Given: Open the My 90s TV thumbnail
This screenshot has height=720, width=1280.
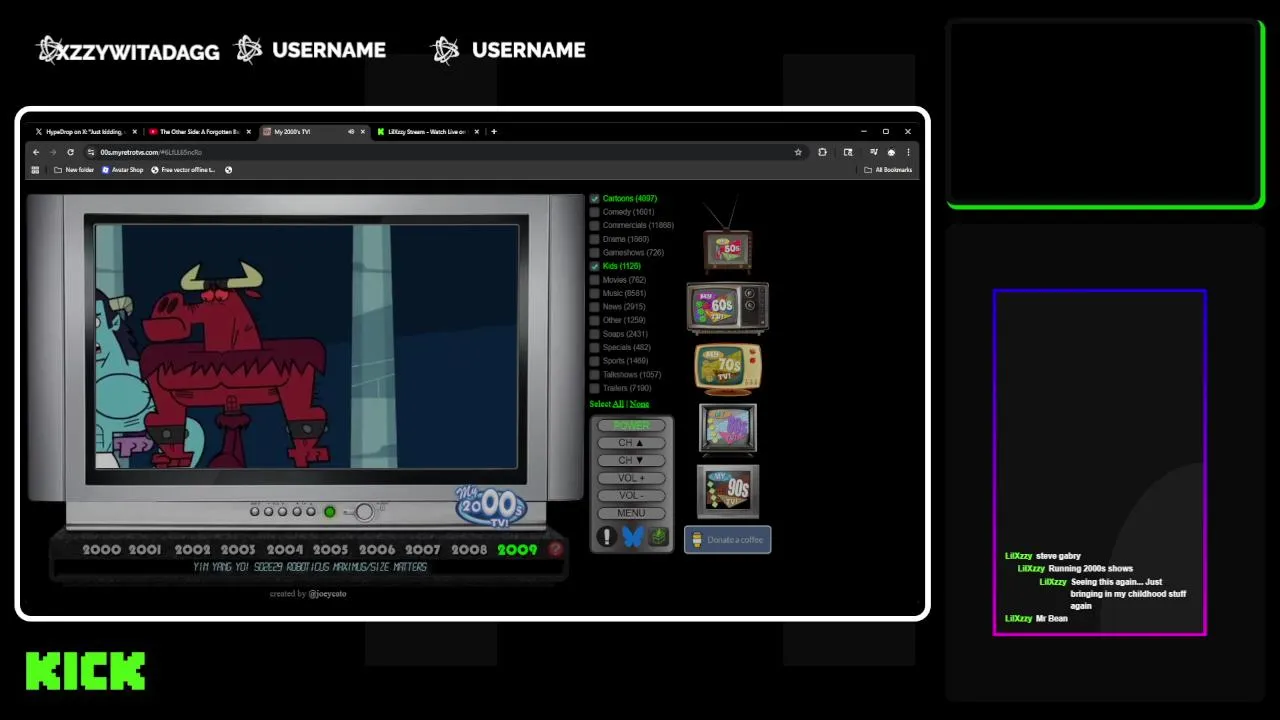Looking at the screenshot, I should 728,490.
